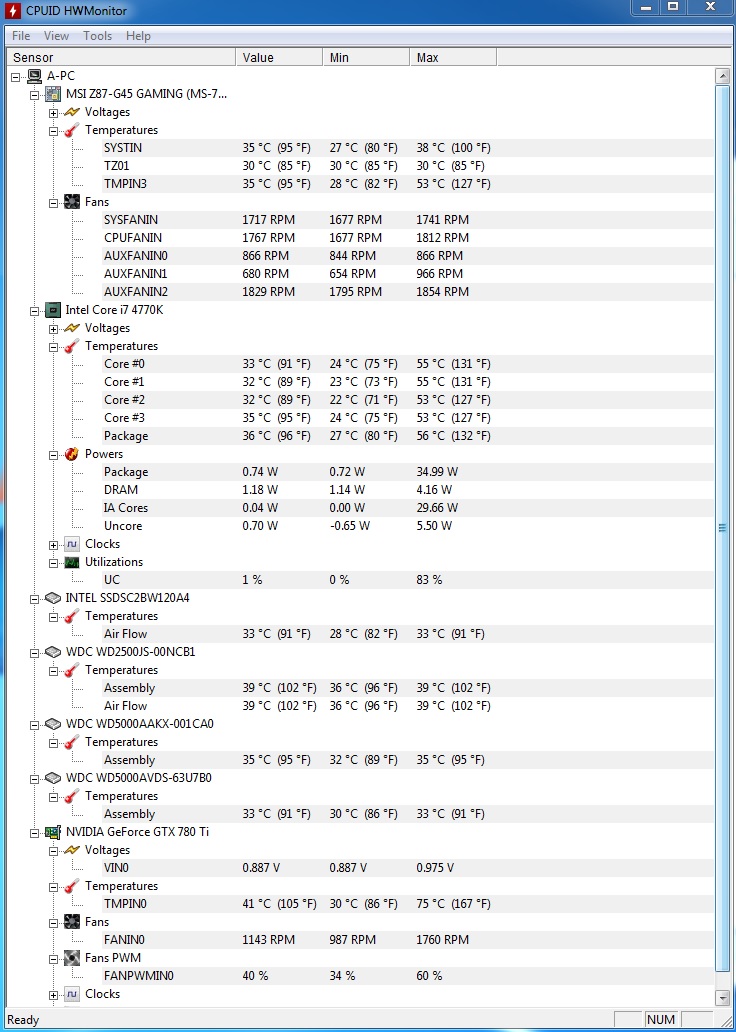736x1032 pixels.
Task: Click the motherboard Temperatures thermometer icon
Action: pos(72,130)
